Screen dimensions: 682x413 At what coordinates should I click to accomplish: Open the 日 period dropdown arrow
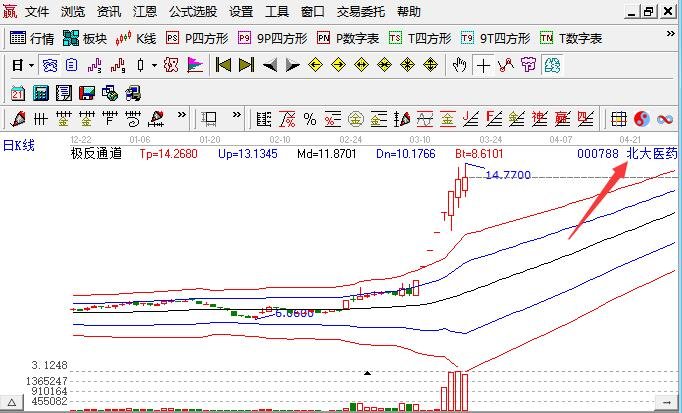coord(31,66)
